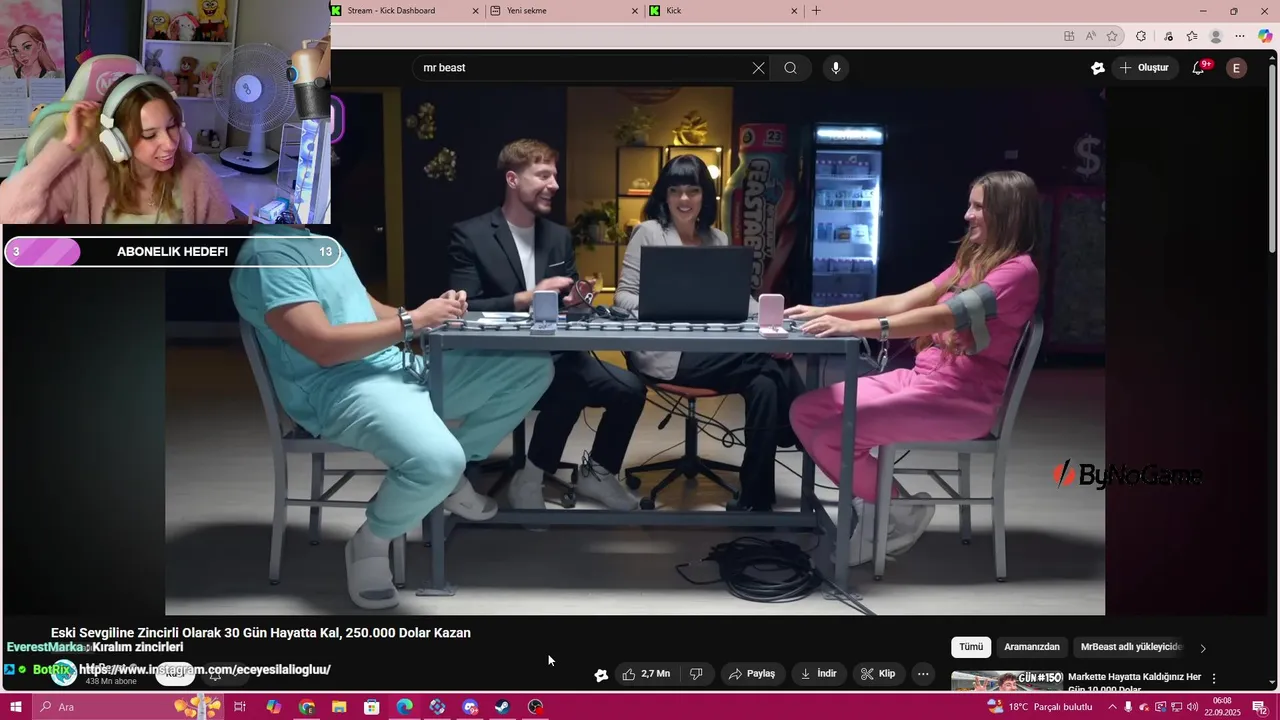Open the weather widget '18°C Parçalı bulutlu'
This screenshot has height=720, width=1280.
point(1040,707)
